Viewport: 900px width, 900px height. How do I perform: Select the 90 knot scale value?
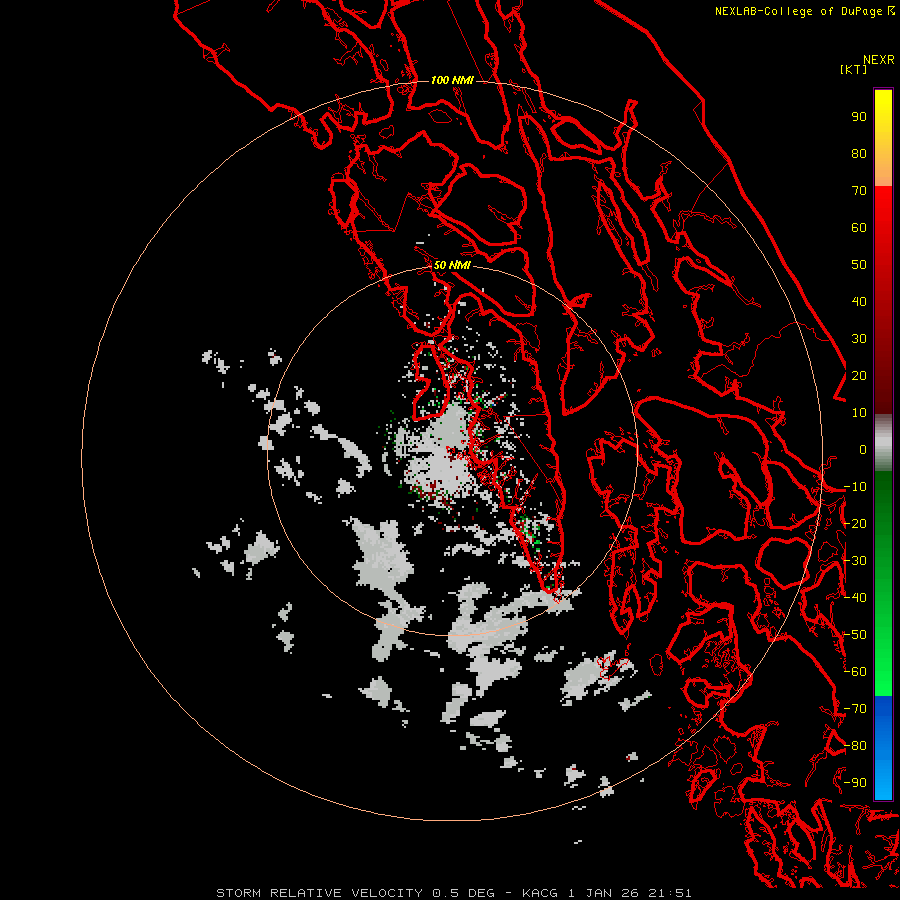859,117
